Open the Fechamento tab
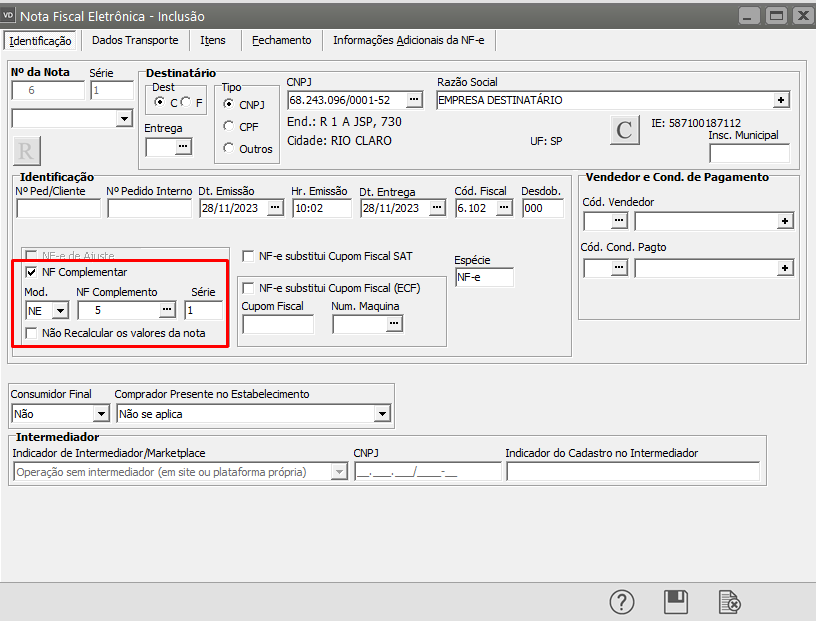Viewport: 816px width, 621px height. tap(281, 40)
